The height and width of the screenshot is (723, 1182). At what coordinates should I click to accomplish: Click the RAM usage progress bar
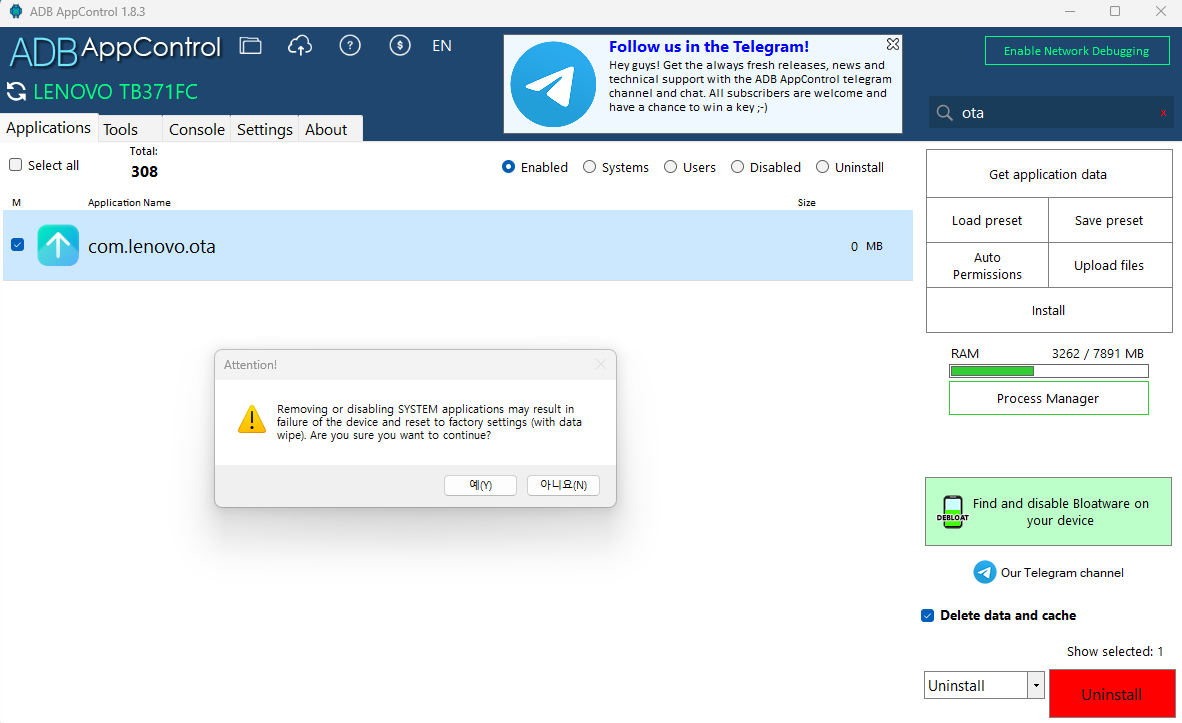[x=1049, y=371]
